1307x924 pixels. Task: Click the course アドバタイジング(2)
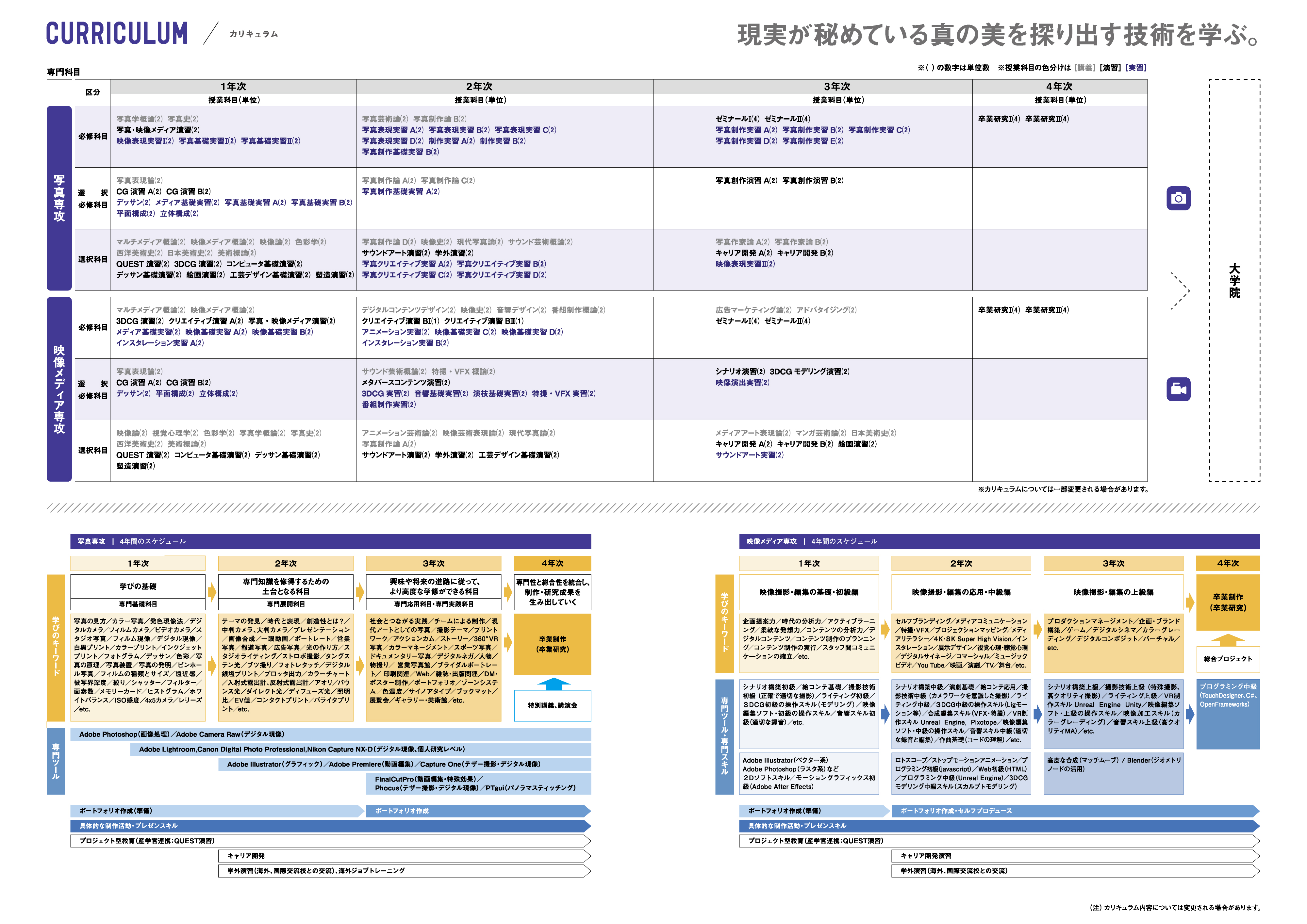[826, 310]
